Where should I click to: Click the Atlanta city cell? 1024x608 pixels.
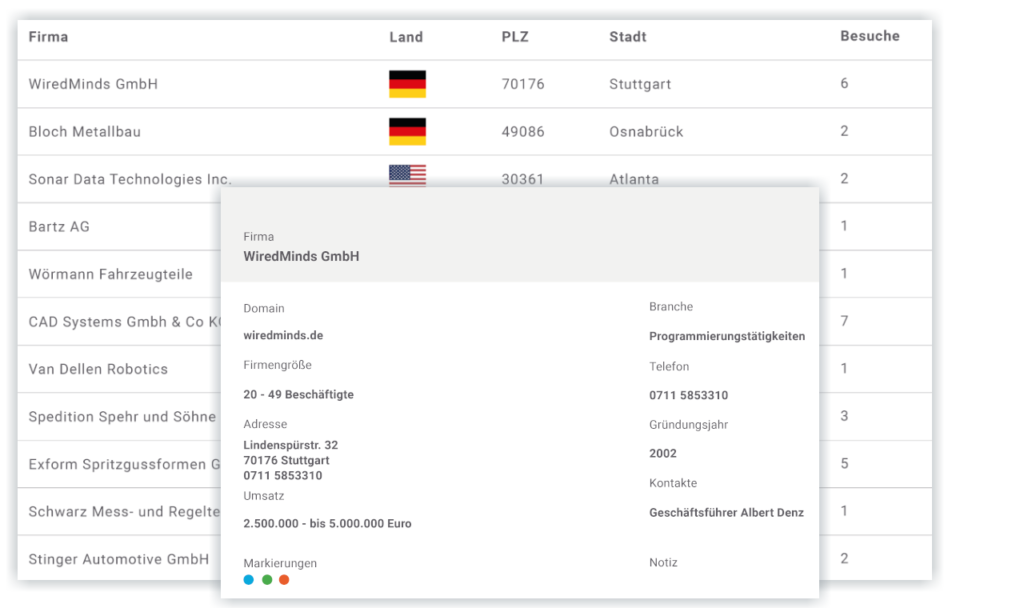tap(634, 179)
